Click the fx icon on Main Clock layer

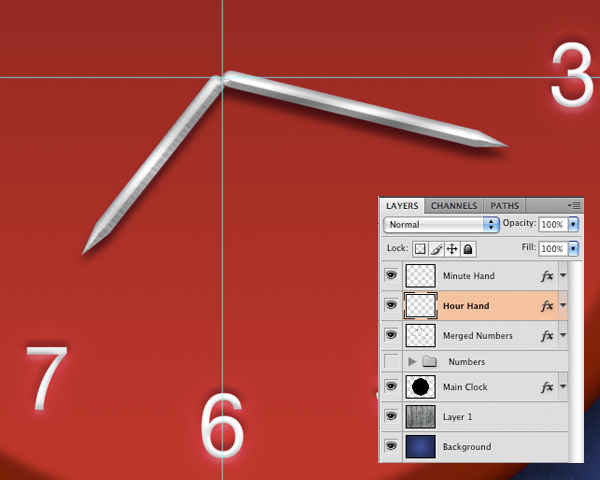548,387
